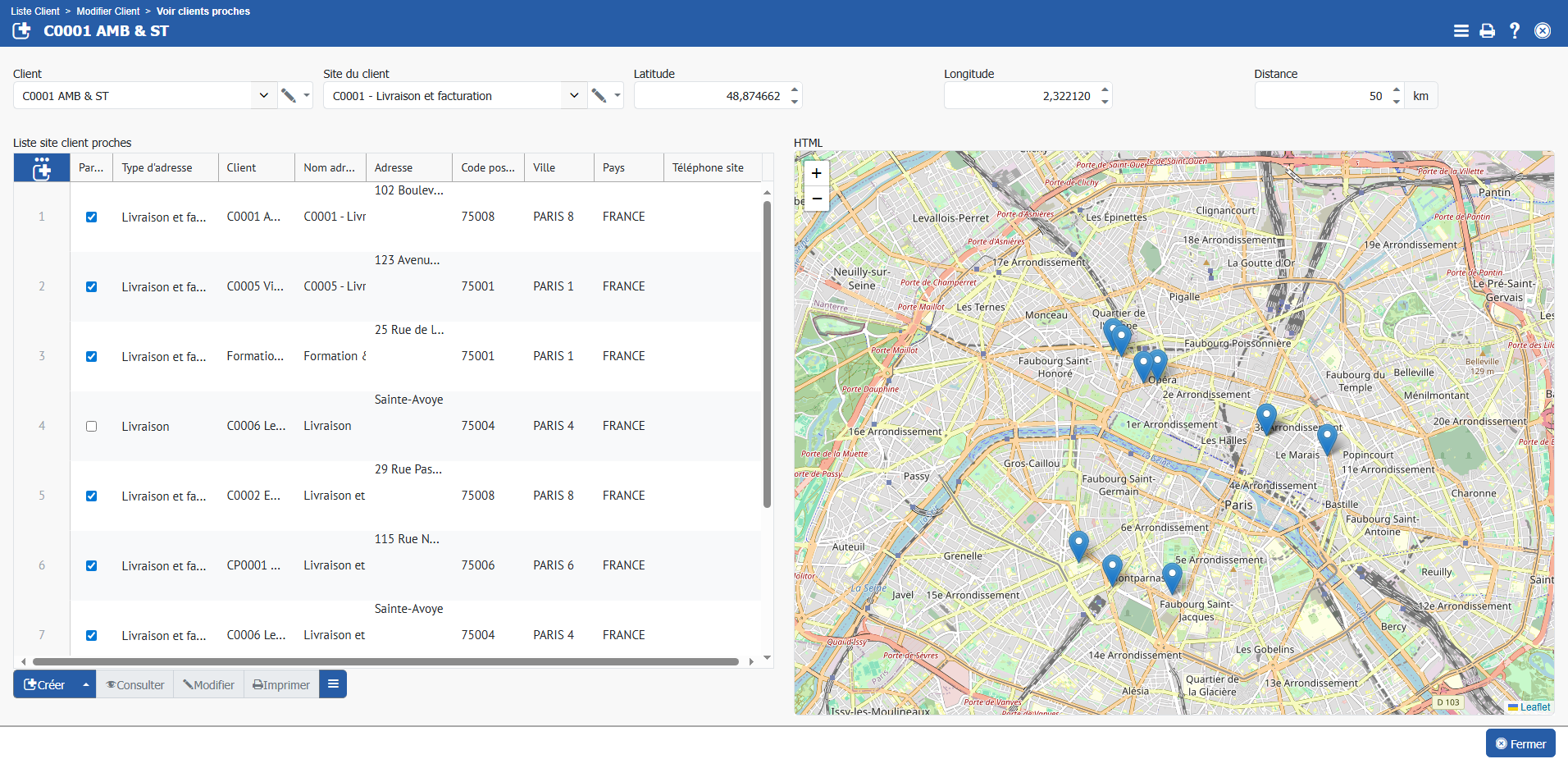Click the help question mark icon
This screenshot has height=759, width=1568.
point(1514,31)
